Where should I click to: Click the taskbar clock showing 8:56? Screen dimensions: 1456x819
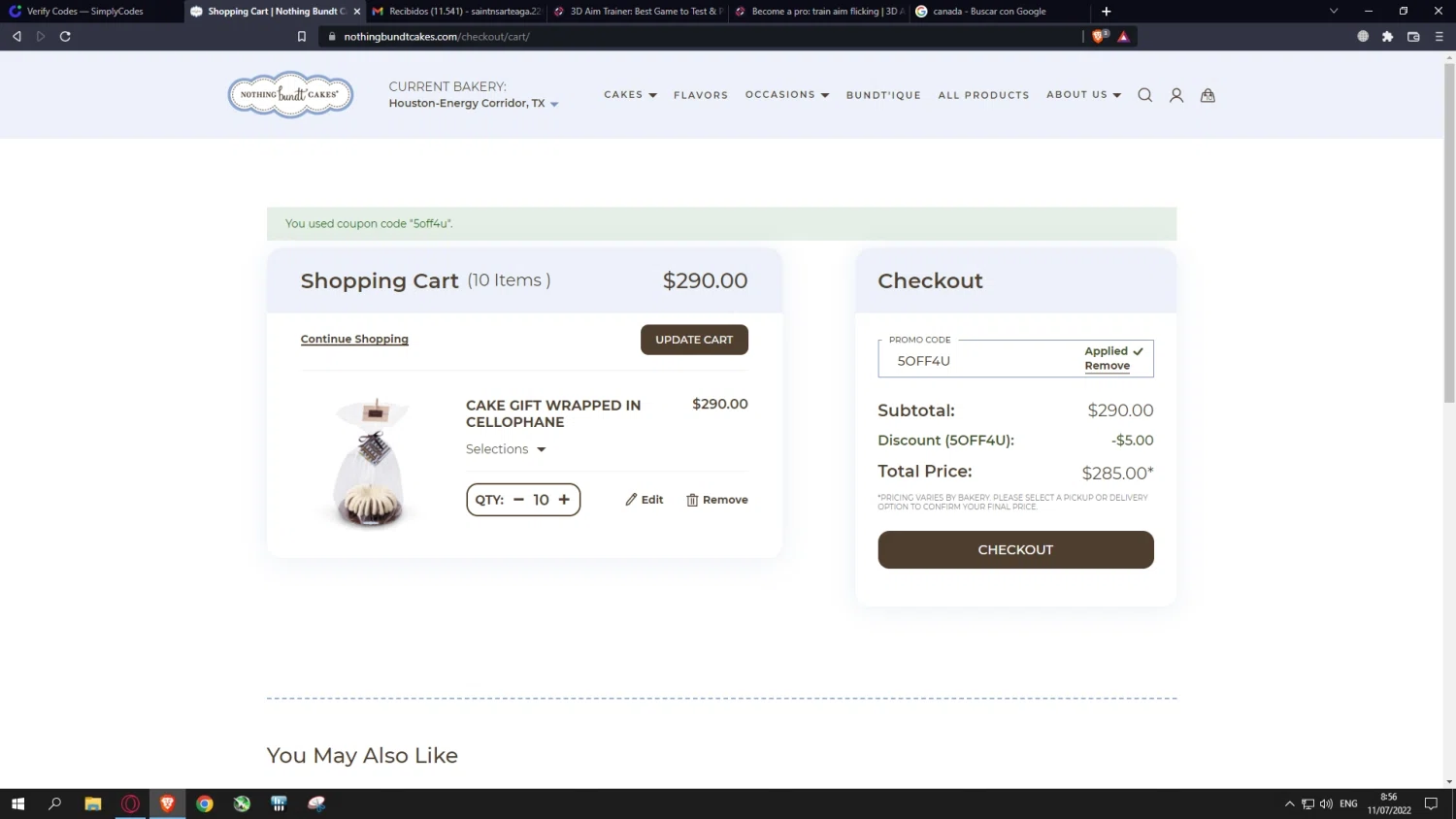(x=1389, y=803)
